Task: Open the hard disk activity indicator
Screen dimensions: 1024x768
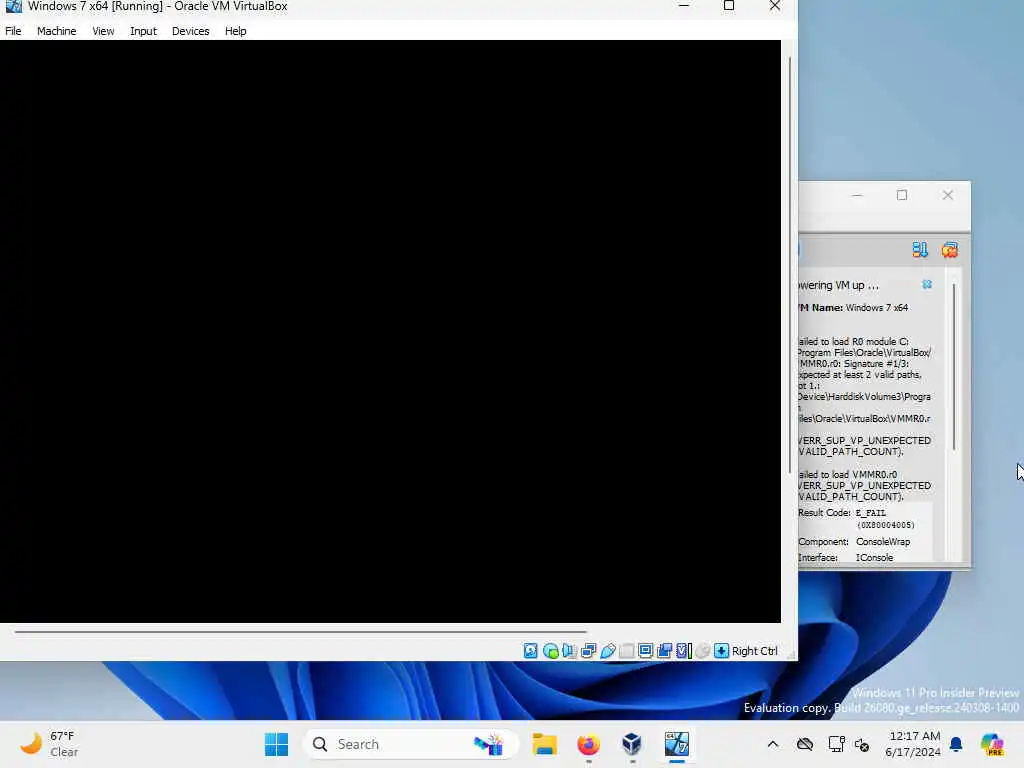Action: pyautogui.click(x=530, y=650)
